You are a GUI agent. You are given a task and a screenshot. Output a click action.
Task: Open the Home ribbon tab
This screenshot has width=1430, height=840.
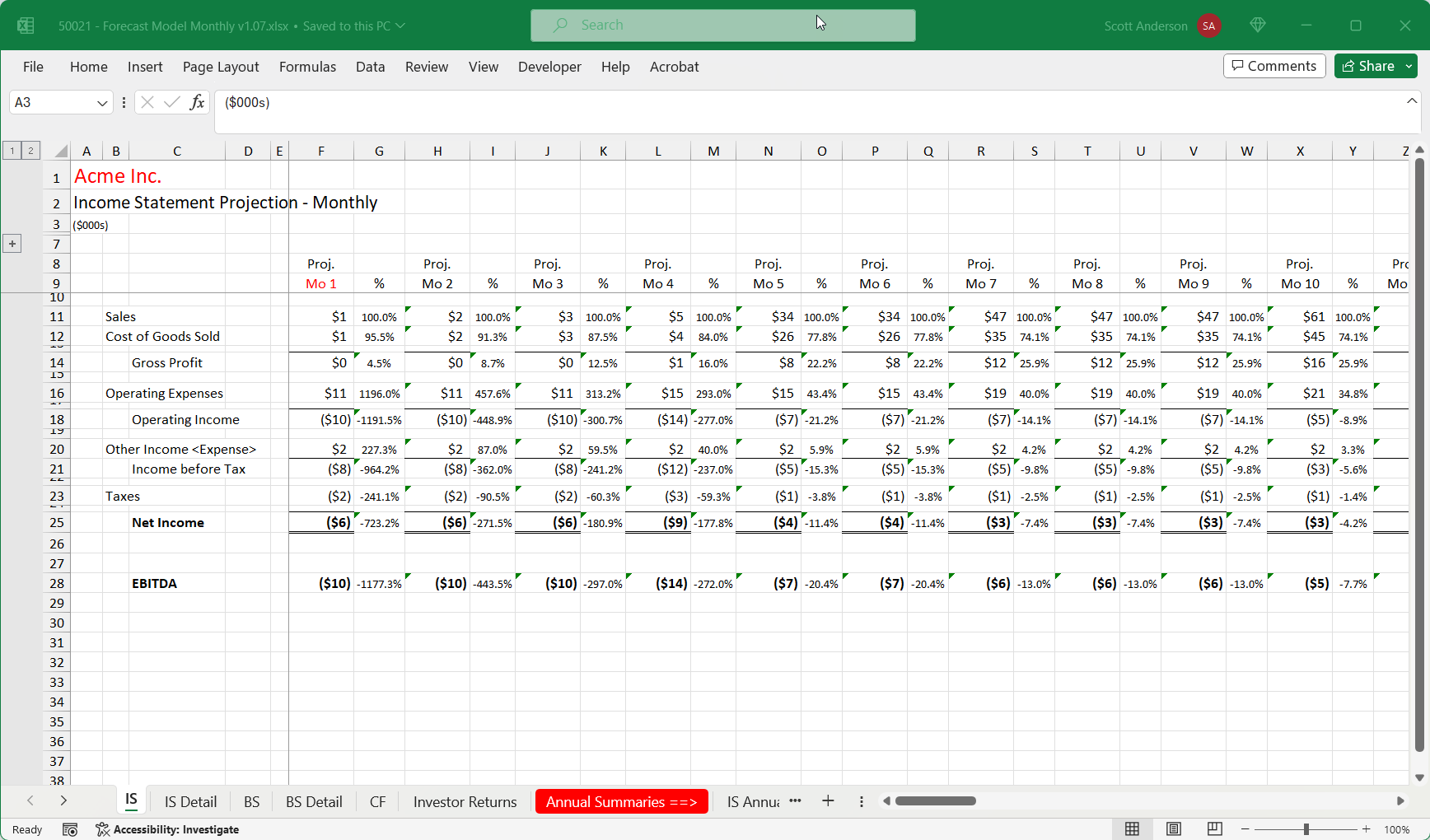(x=89, y=67)
